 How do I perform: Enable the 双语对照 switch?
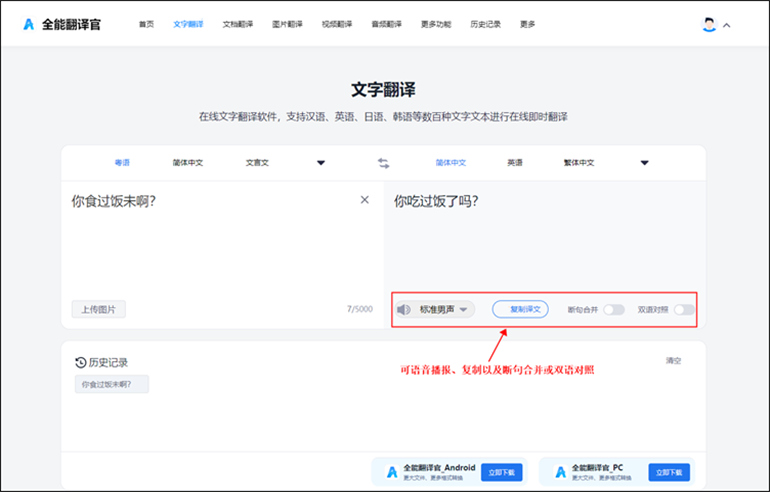tap(683, 310)
